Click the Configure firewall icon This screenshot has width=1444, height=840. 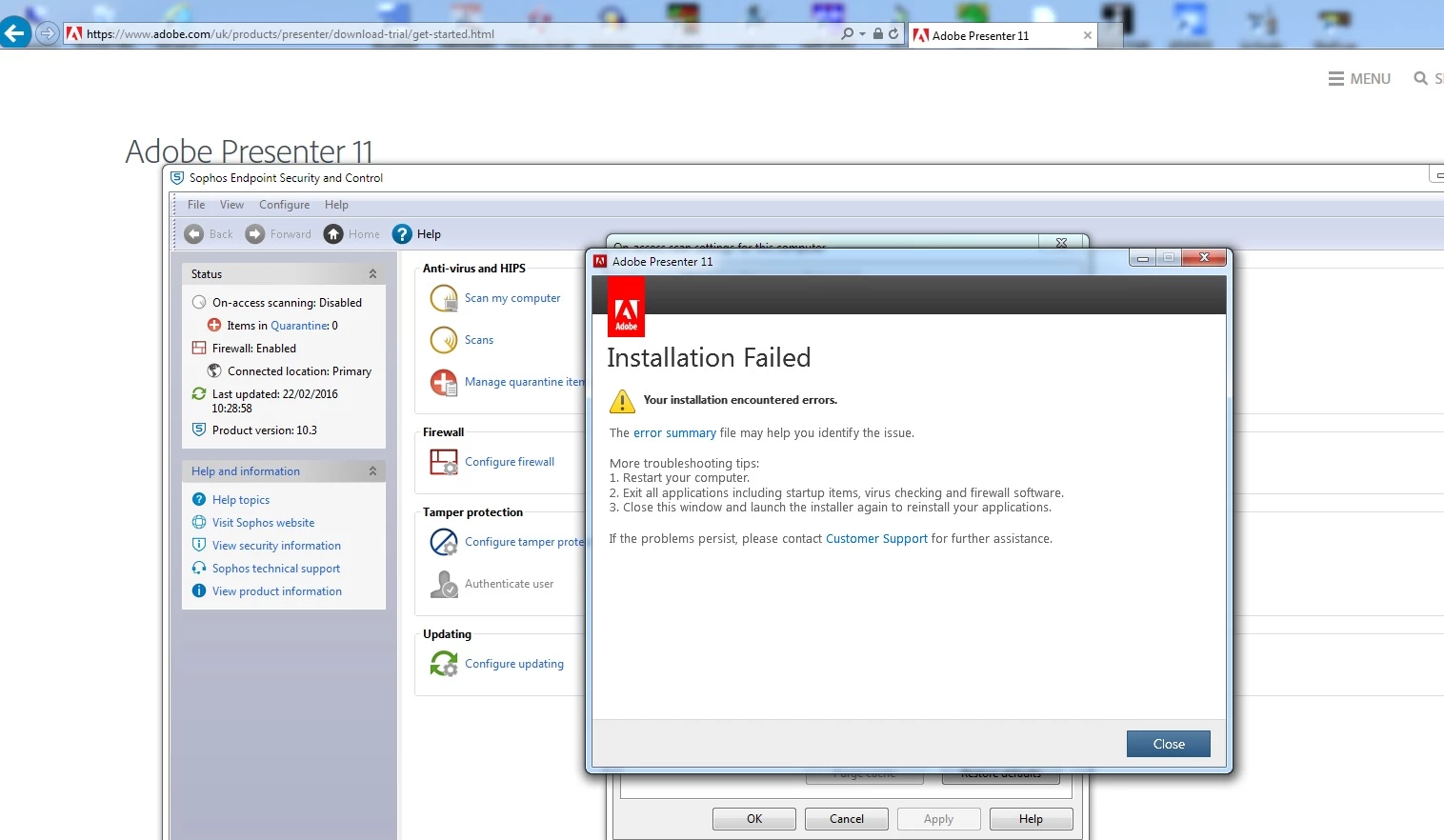pos(444,462)
